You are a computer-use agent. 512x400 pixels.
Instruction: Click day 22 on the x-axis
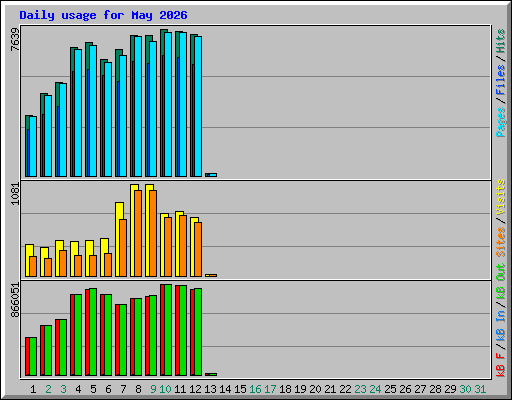[x=345, y=389]
